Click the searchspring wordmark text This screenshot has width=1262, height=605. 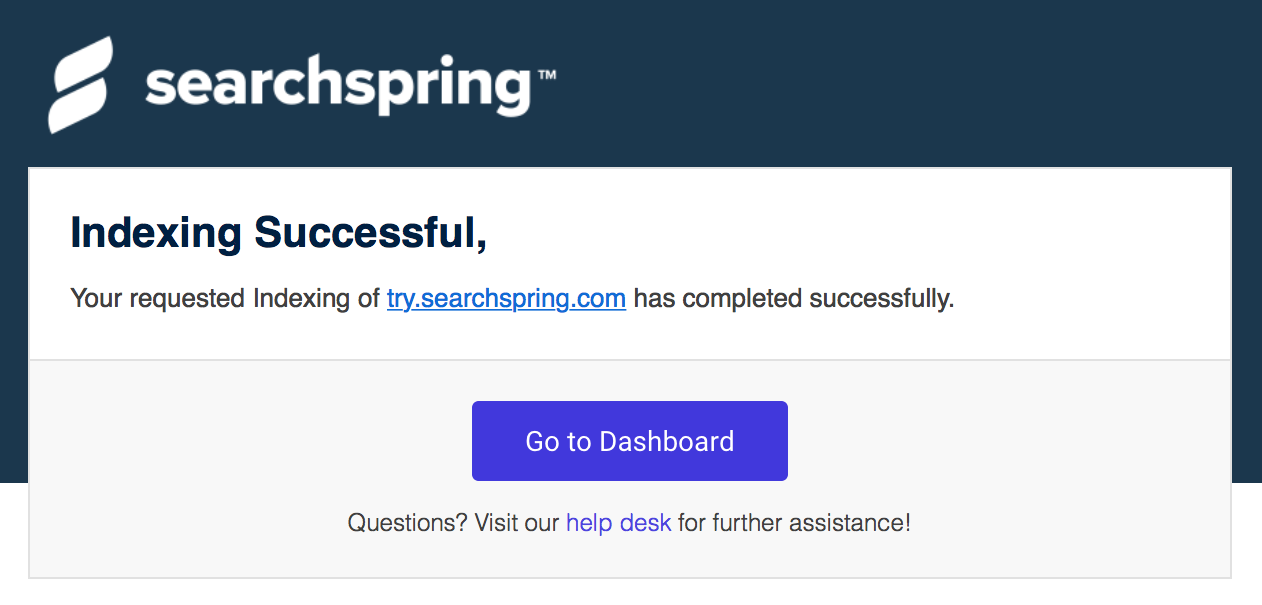click(x=338, y=87)
